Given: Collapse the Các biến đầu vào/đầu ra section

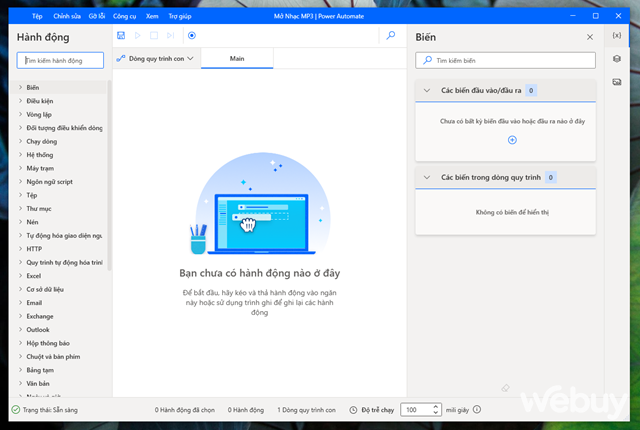Looking at the screenshot, I should pyautogui.click(x=428, y=90).
